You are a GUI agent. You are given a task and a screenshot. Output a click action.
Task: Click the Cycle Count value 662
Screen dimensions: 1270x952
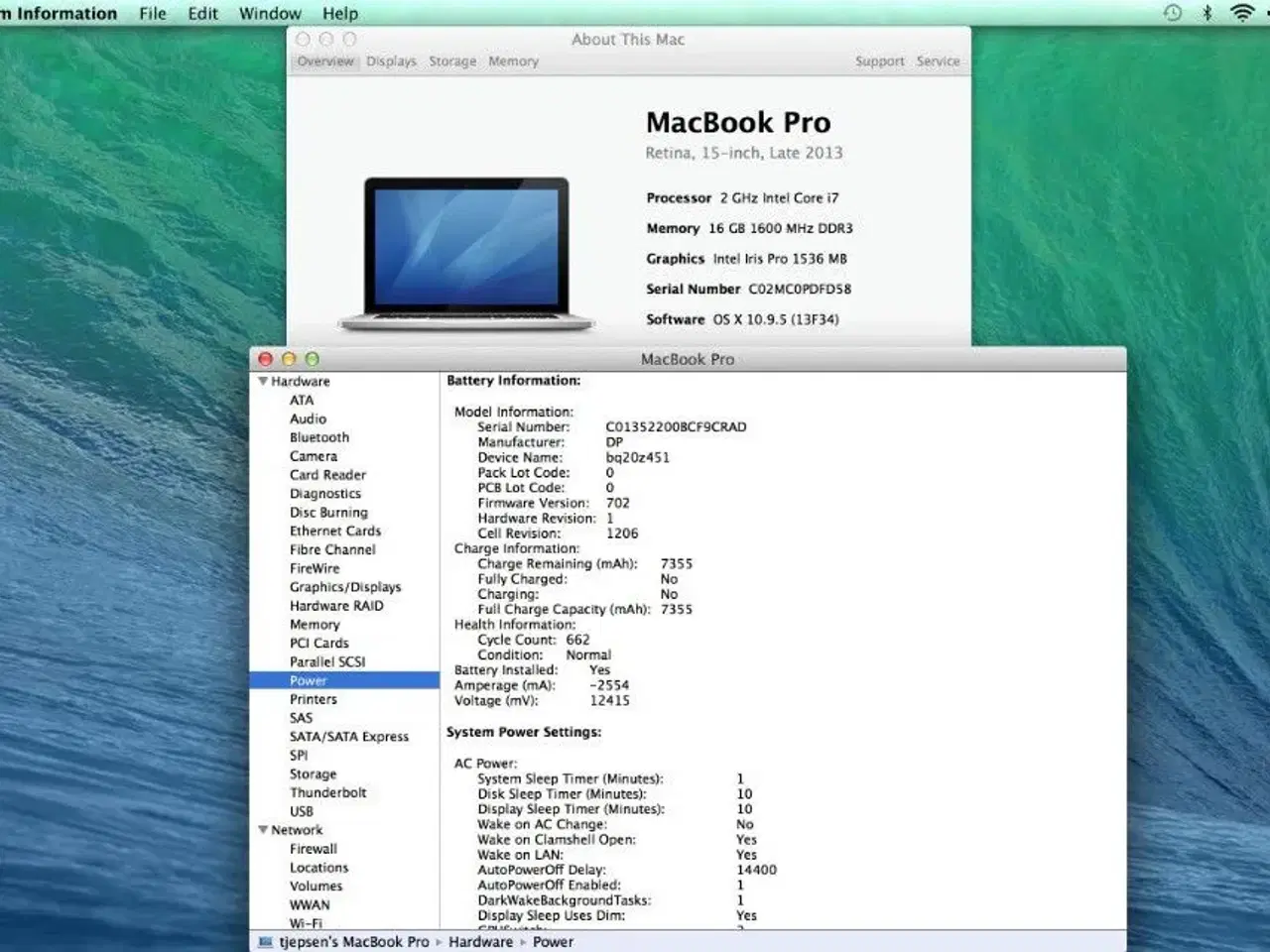(x=577, y=640)
